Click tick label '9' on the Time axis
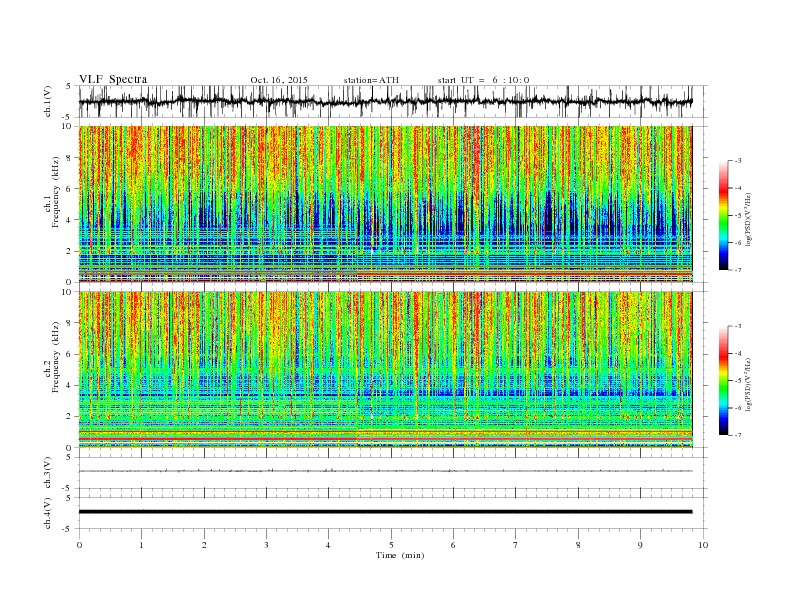This screenshot has width=792, height=612. (640, 545)
